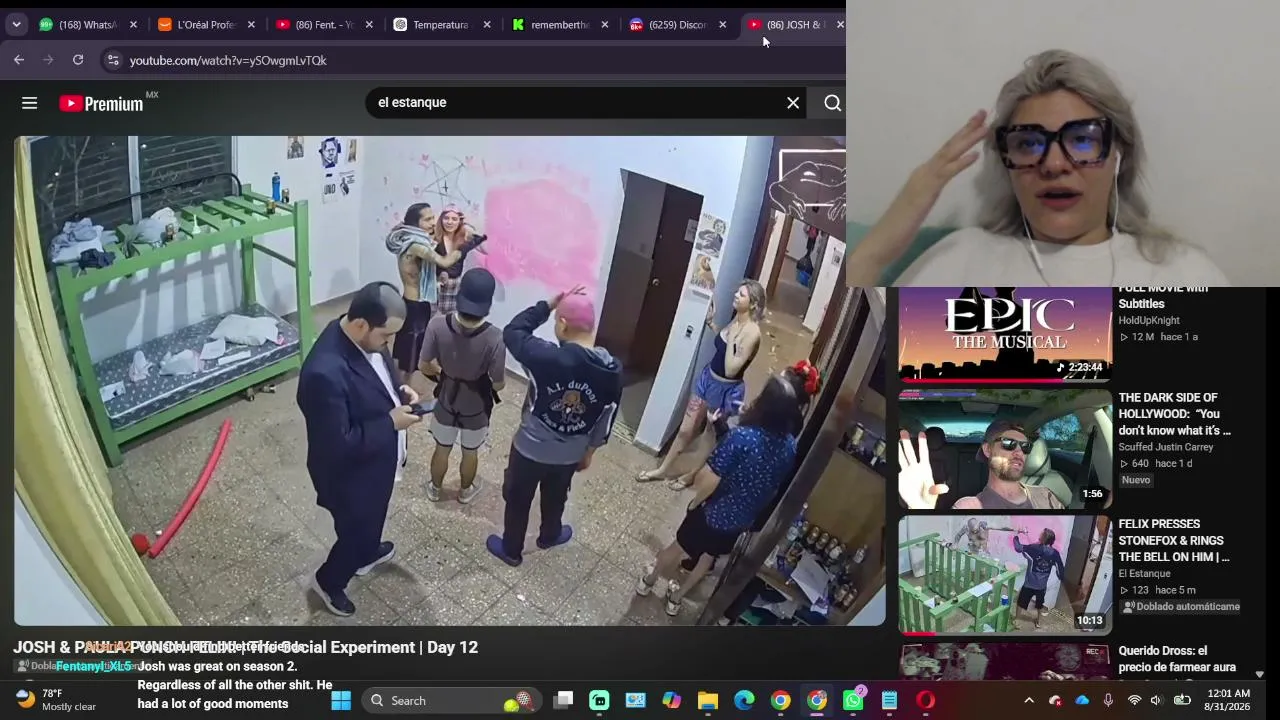Screen dimensions: 1280x720
Task: Open Task View on the taskbar
Action: [x=564, y=700]
